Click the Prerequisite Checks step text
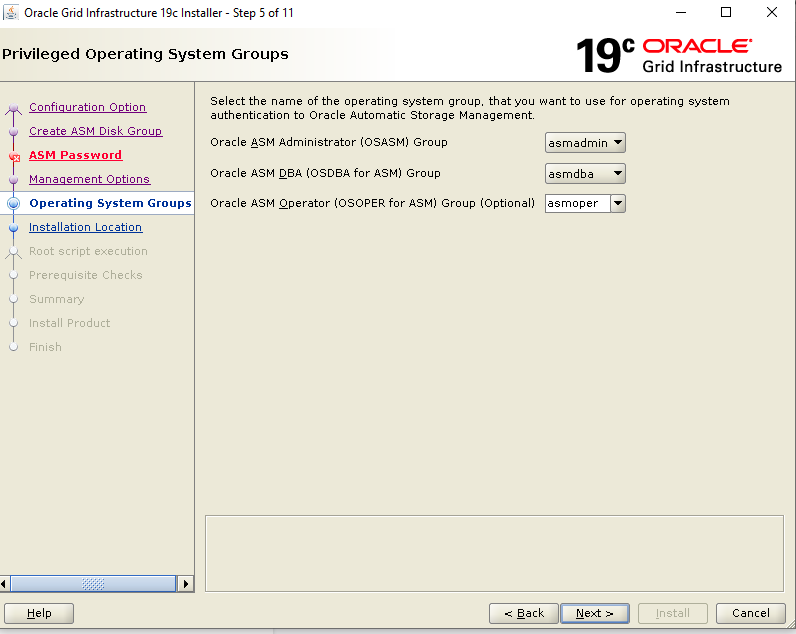 coord(86,275)
